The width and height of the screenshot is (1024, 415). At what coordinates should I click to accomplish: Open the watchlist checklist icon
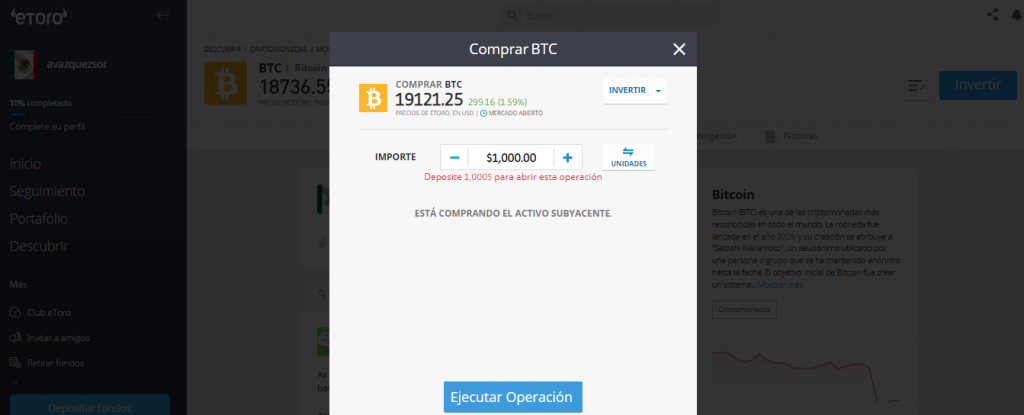(x=917, y=86)
